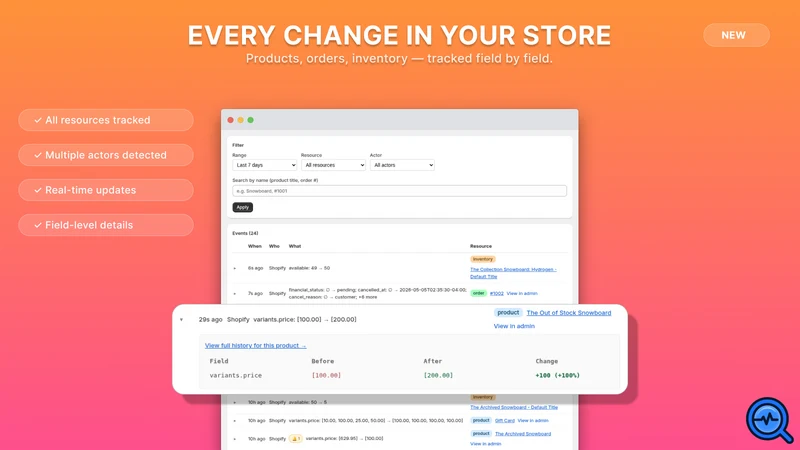Click the Apply filter button
Viewport: 800px width, 450px height.
coord(242,207)
